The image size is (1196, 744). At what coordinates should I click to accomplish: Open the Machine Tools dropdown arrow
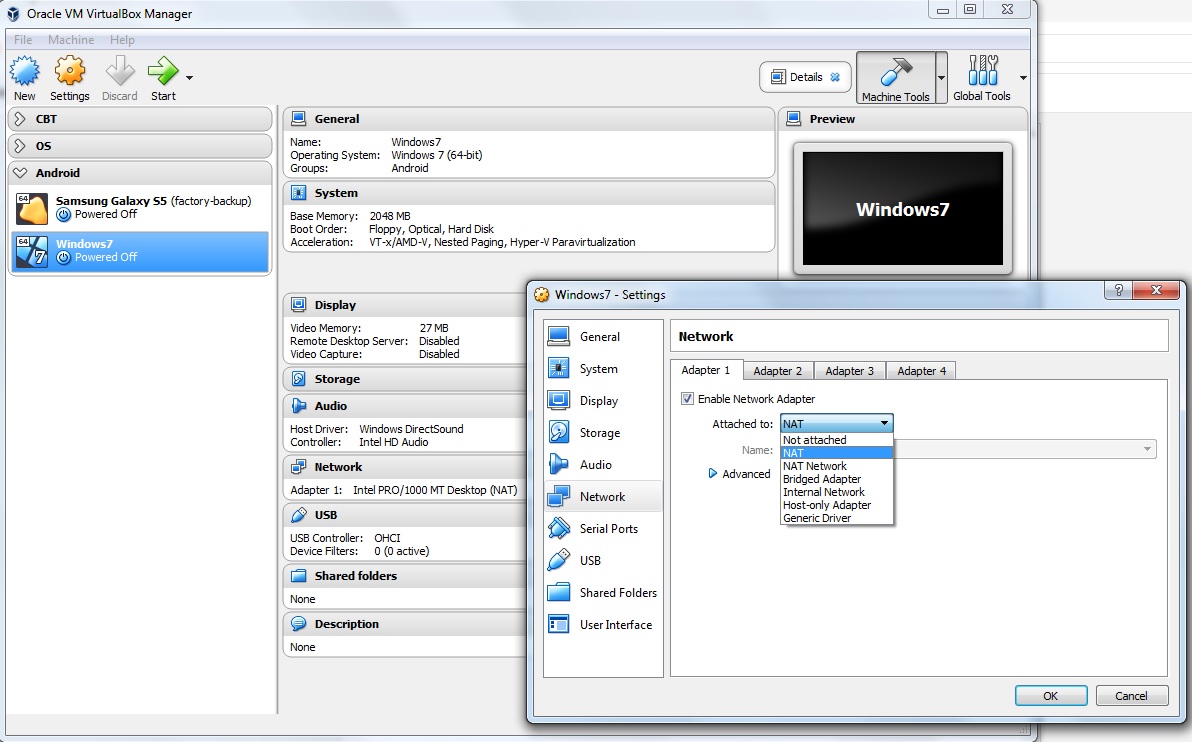pos(941,77)
